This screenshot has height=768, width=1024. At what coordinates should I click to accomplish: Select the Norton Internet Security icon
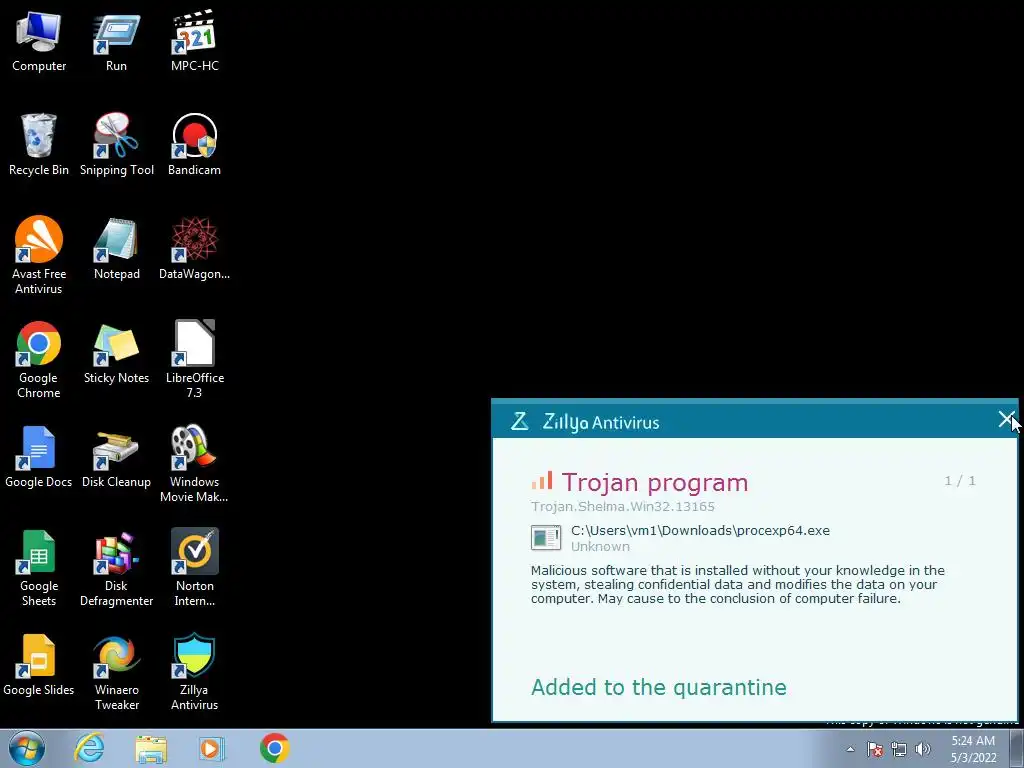pos(194,568)
